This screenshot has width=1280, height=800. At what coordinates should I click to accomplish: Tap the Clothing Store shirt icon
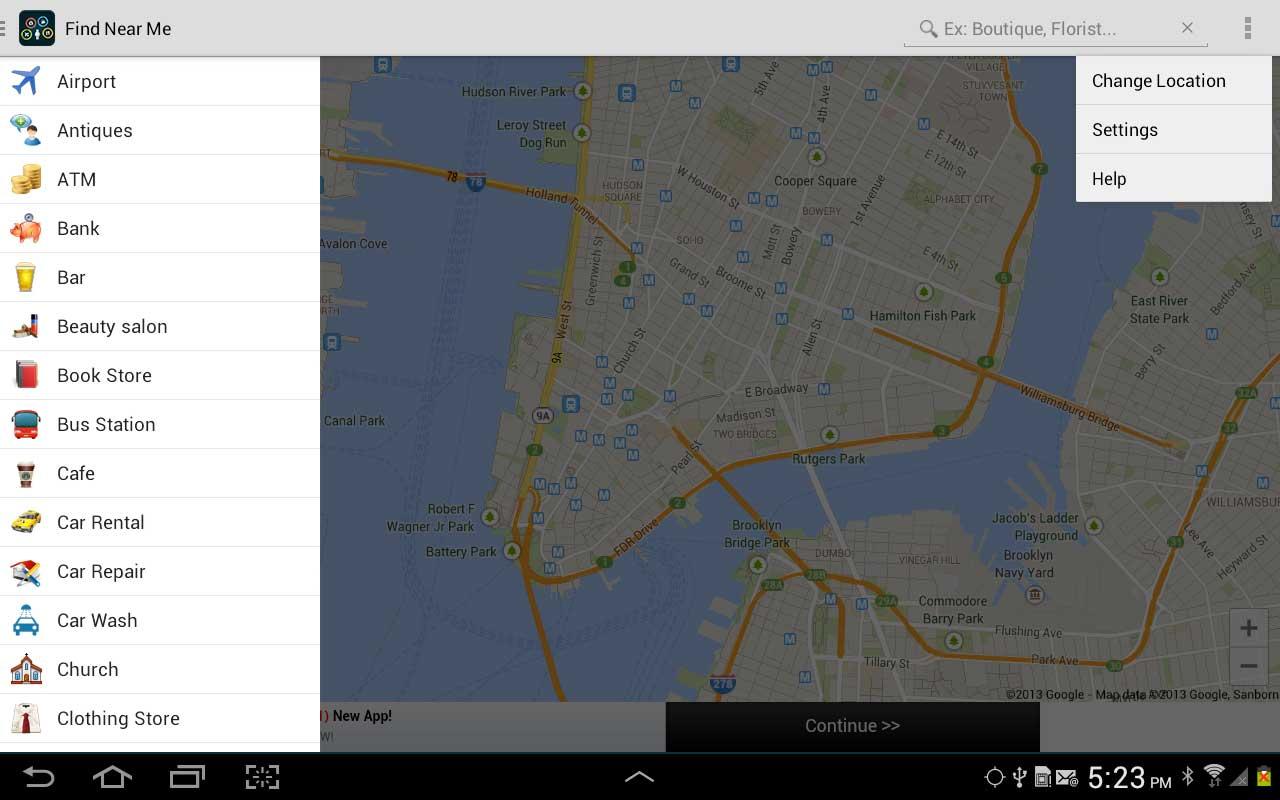pos(26,718)
